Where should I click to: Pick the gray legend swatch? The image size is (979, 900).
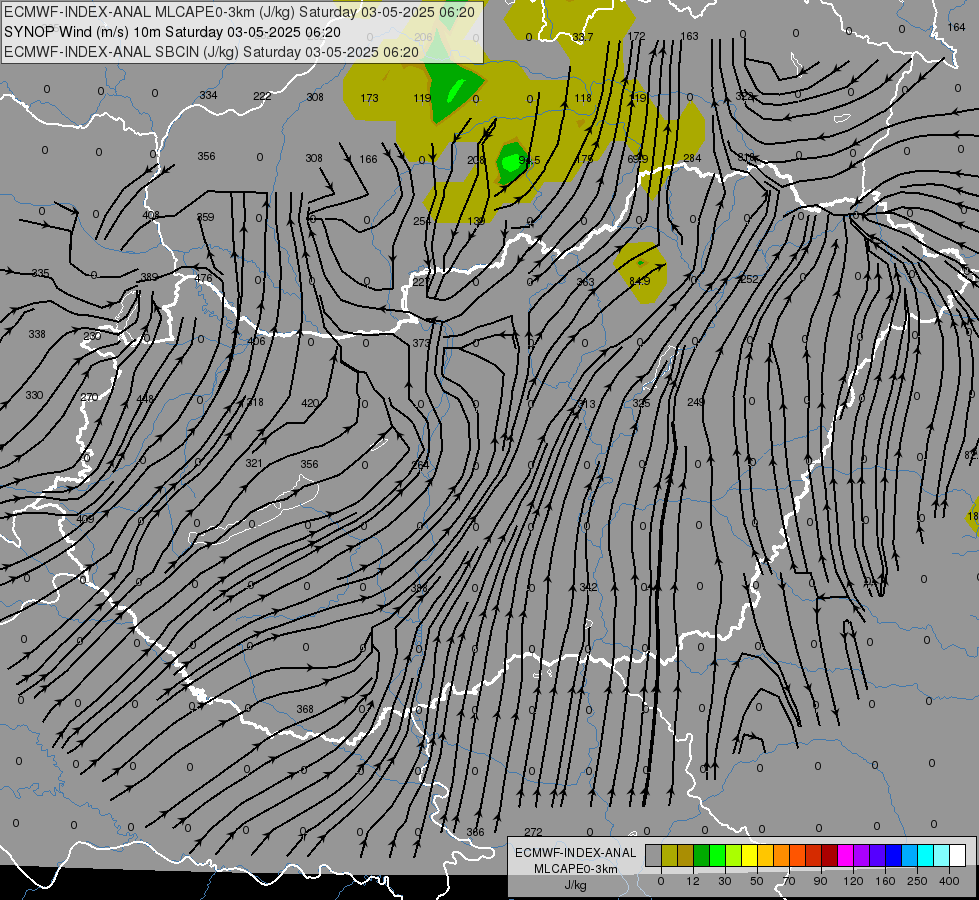(x=653, y=855)
